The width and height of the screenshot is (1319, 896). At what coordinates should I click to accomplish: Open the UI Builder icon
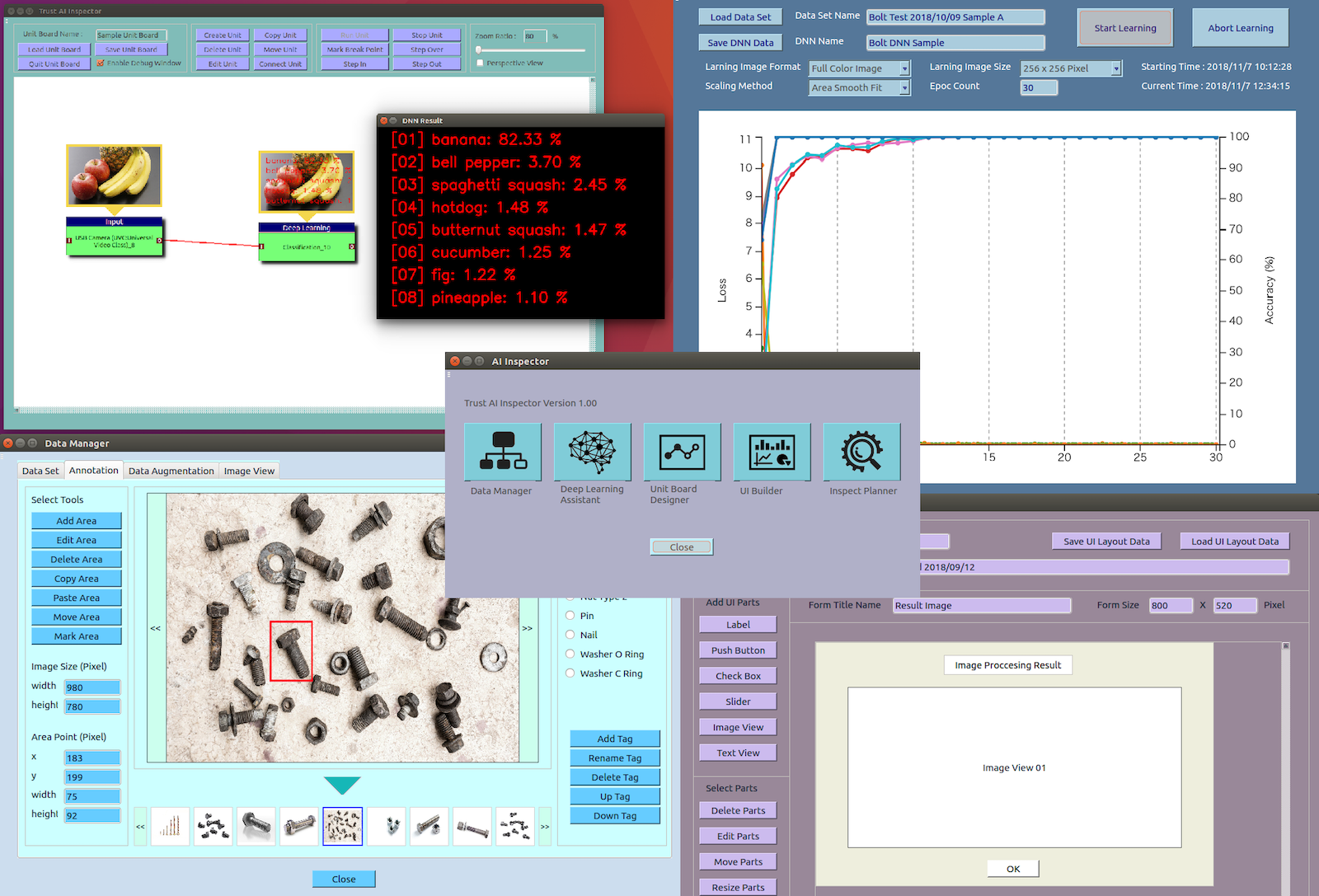[772, 452]
